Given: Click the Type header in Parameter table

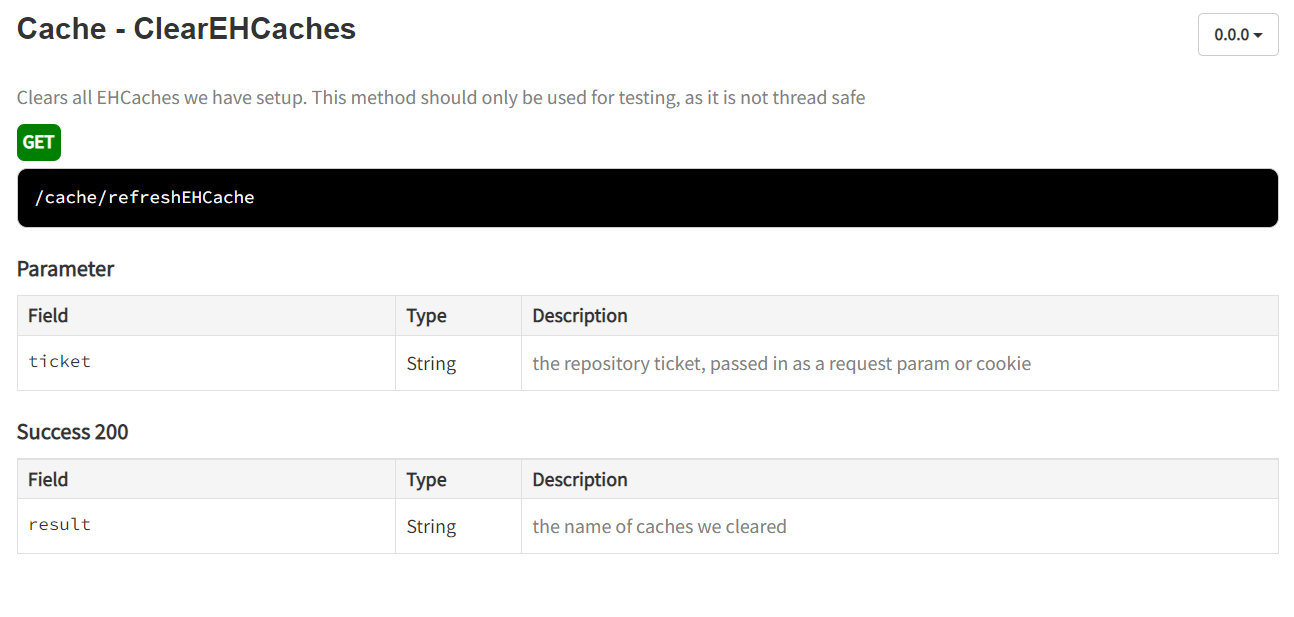Looking at the screenshot, I should click(426, 316).
